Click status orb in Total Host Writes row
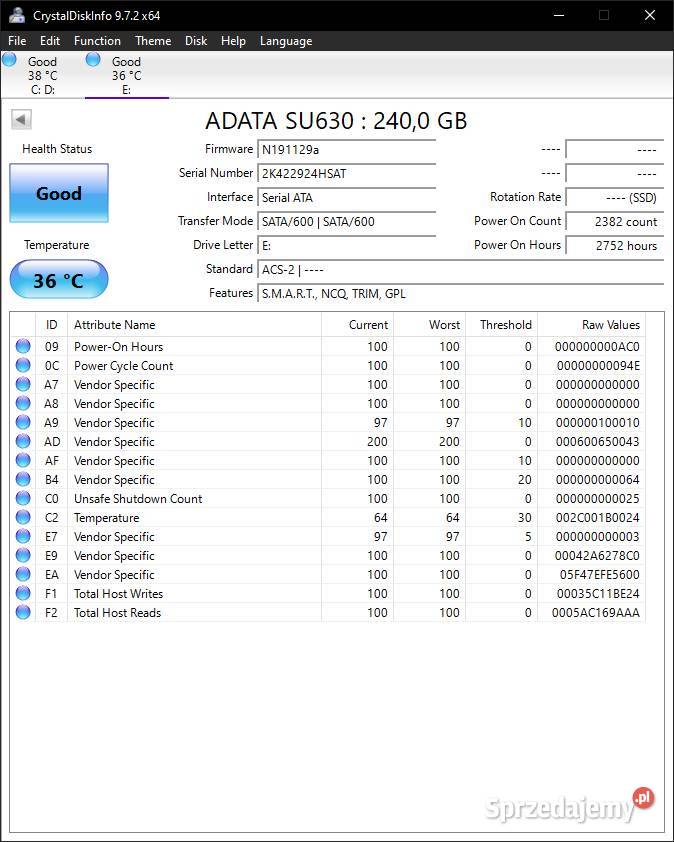Image resolution: width=674 pixels, height=842 pixels. [x=23, y=593]
